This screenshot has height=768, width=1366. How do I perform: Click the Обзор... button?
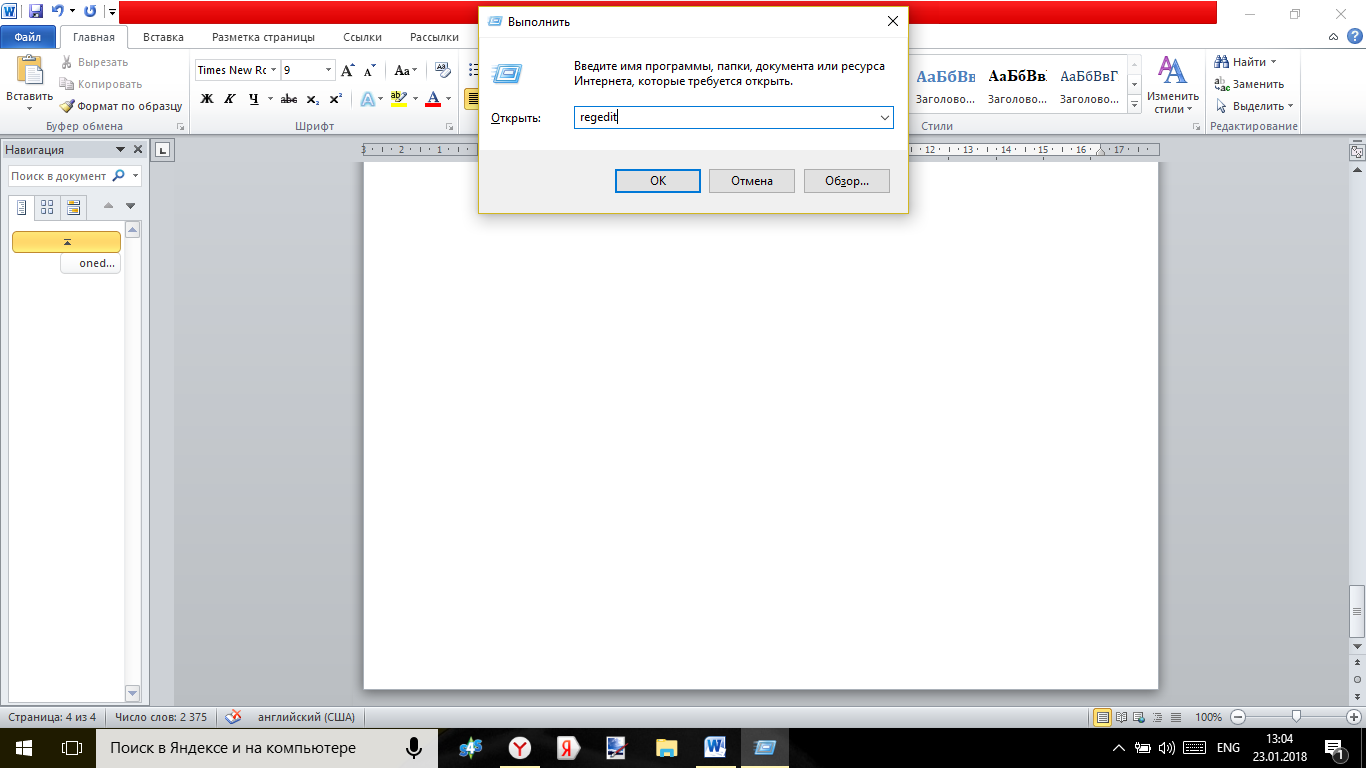pos(846,181)
